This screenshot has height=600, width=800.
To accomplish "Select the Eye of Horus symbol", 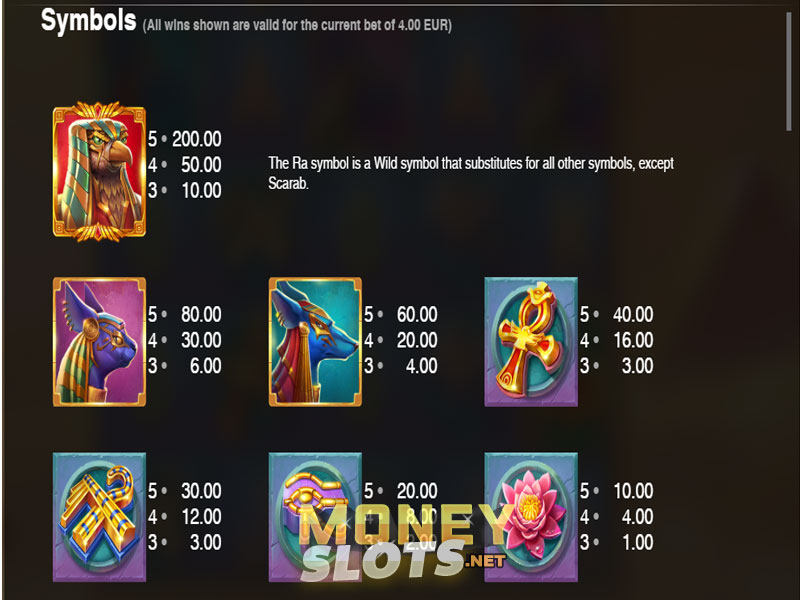I will pos(315,517).
